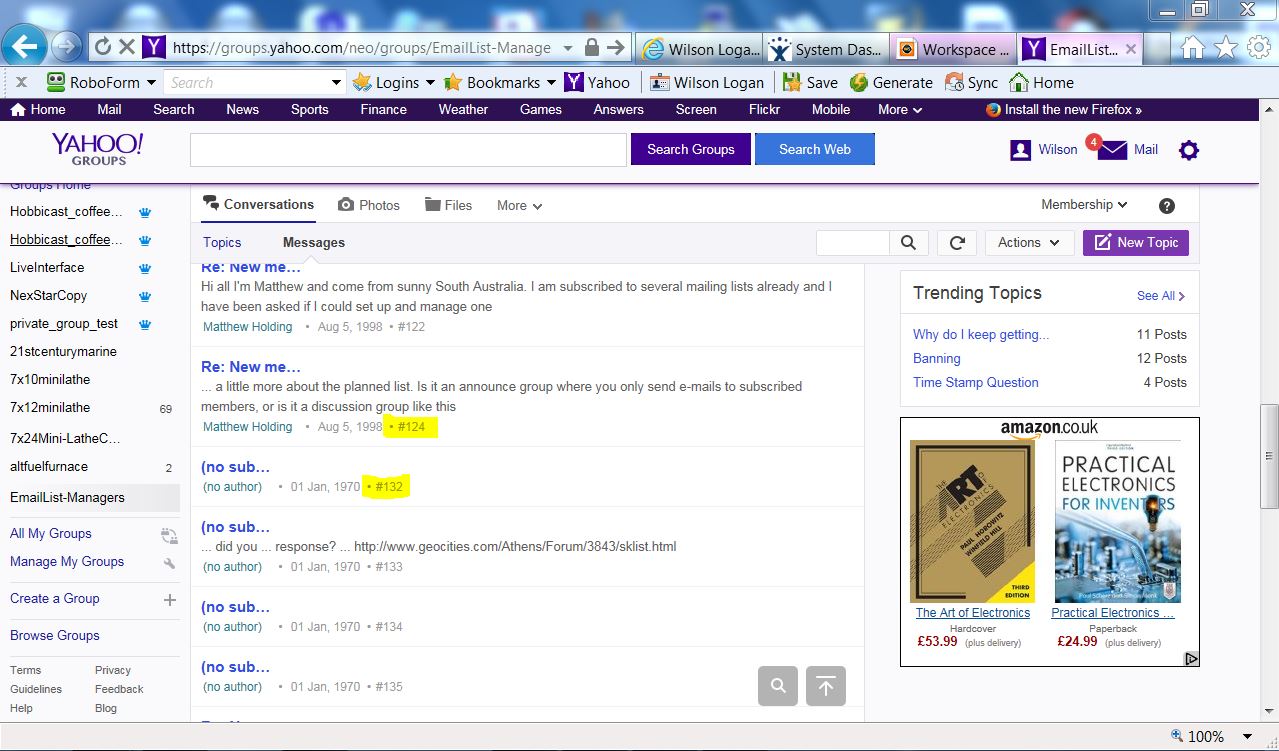Close the RoboForm toolbar with its X

(22, 82)
